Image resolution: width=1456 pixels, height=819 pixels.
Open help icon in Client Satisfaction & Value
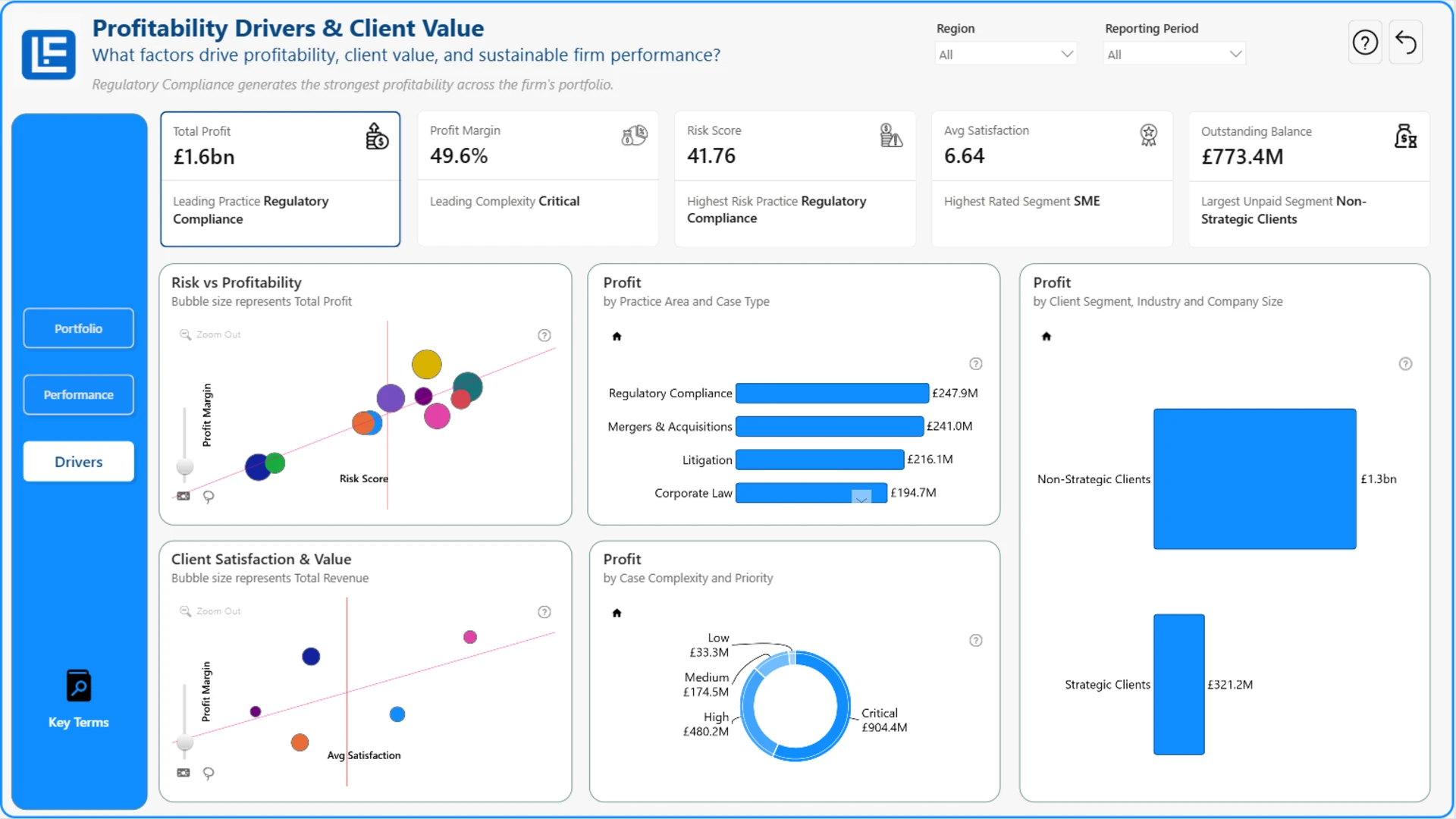pyautogui.click(x=544, y=612)
